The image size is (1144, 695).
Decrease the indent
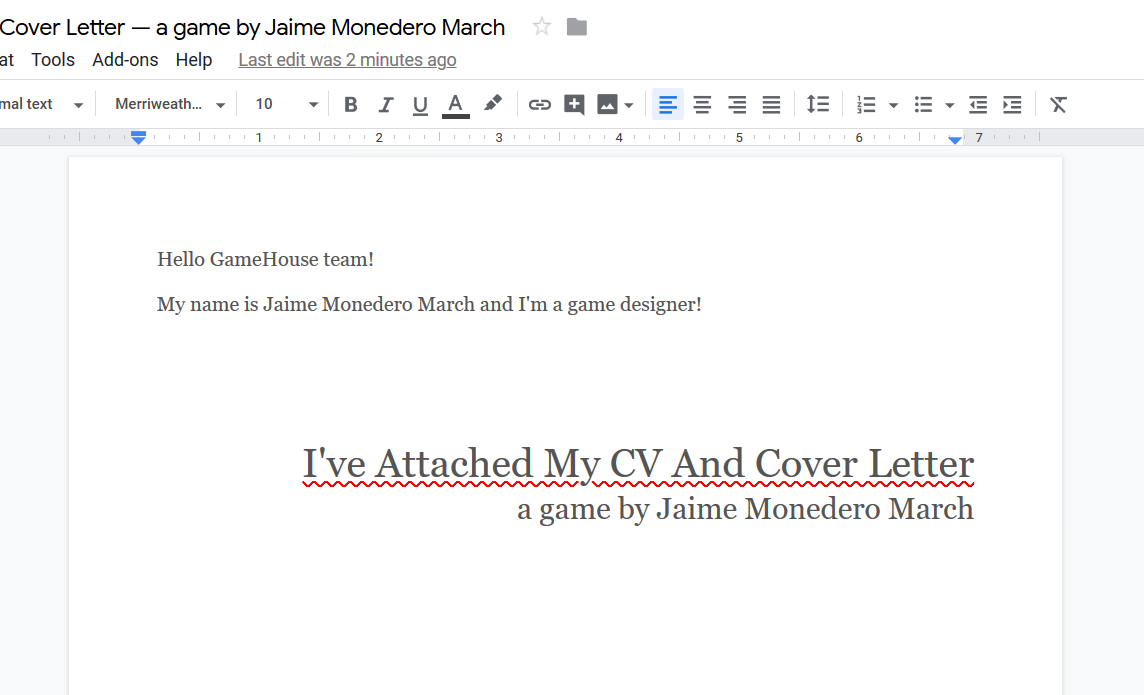(978, 104)
